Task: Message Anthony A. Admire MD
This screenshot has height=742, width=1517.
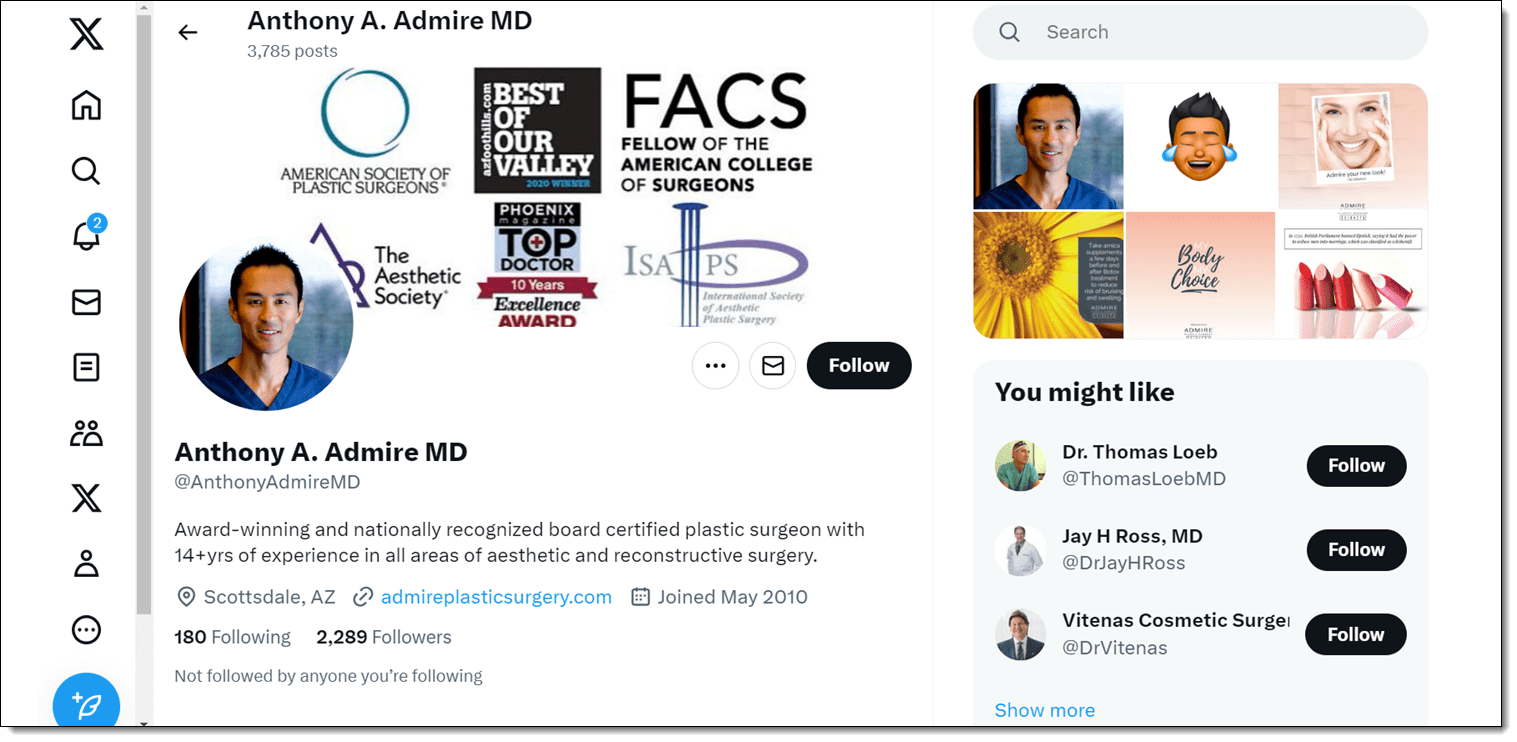Action: tap(772, 365)
